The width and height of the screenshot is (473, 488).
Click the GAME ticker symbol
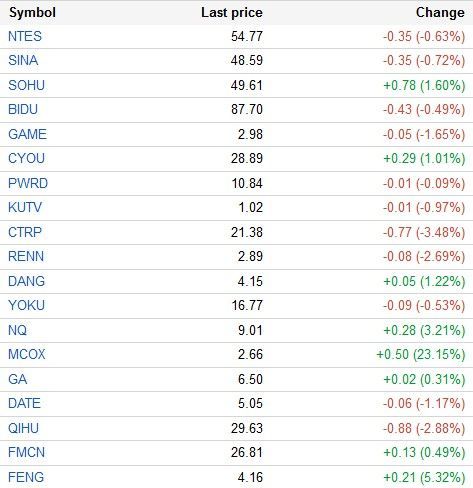27,134
